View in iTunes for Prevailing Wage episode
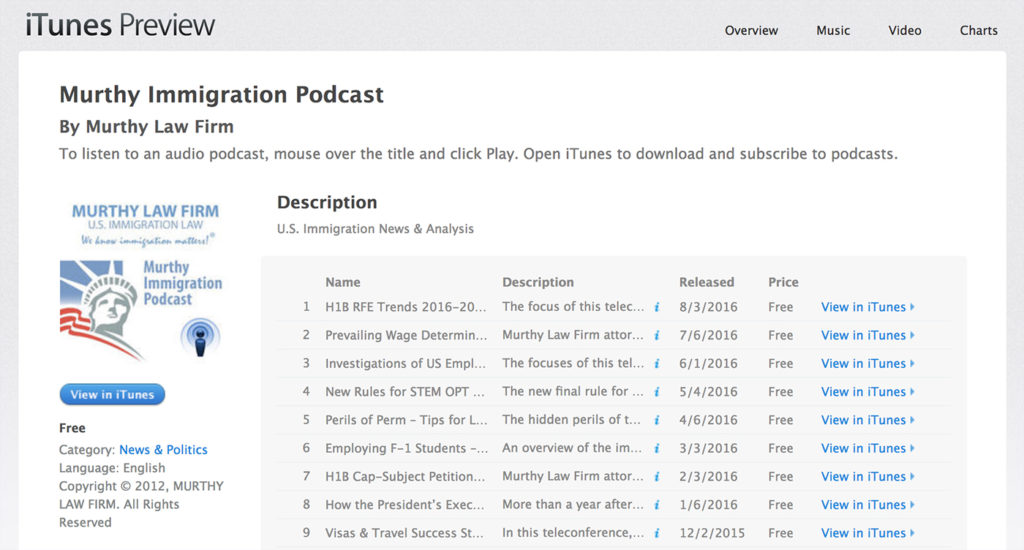1024x550 pixels. pos(867,335)
